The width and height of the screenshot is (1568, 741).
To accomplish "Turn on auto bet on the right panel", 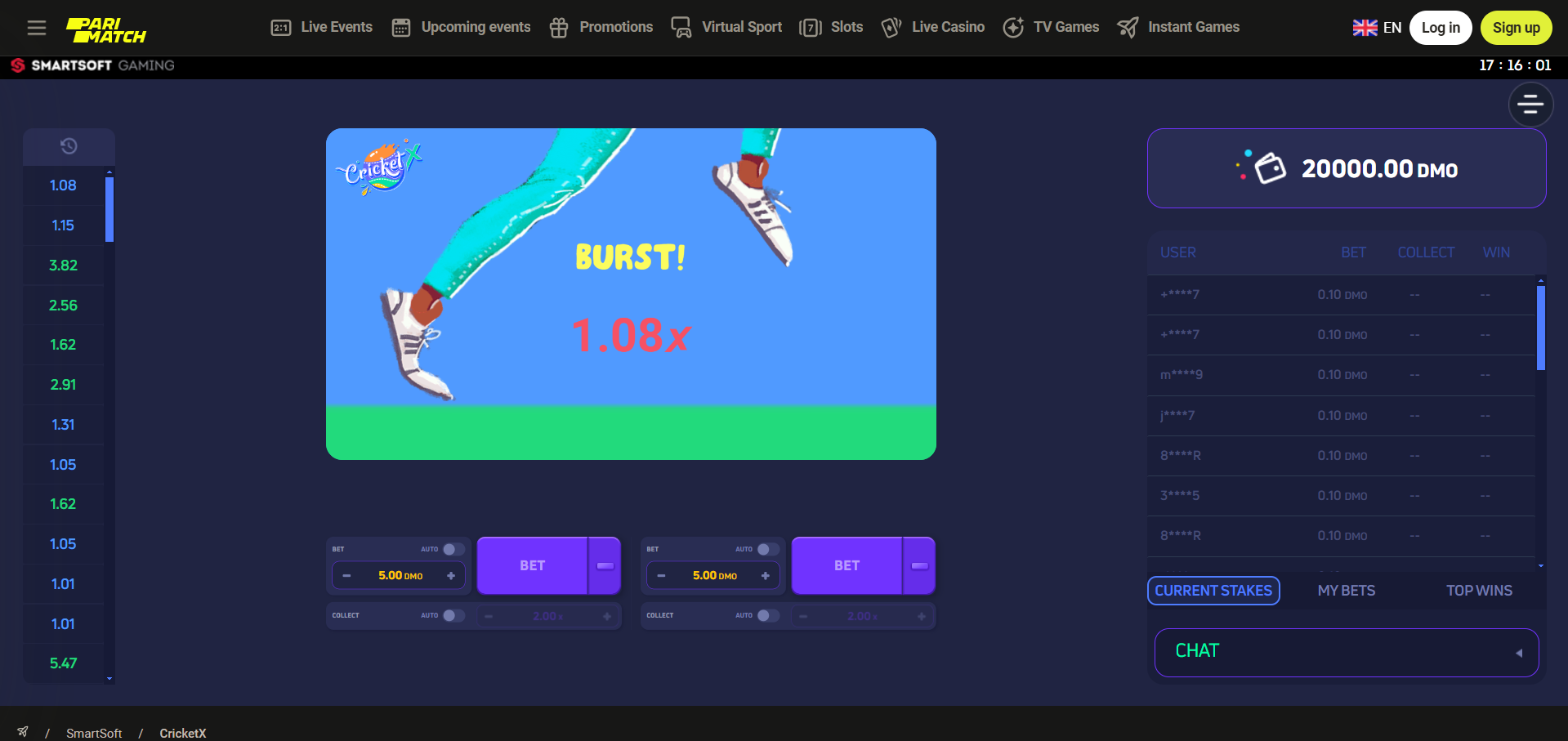I will (x=767, y=549).
